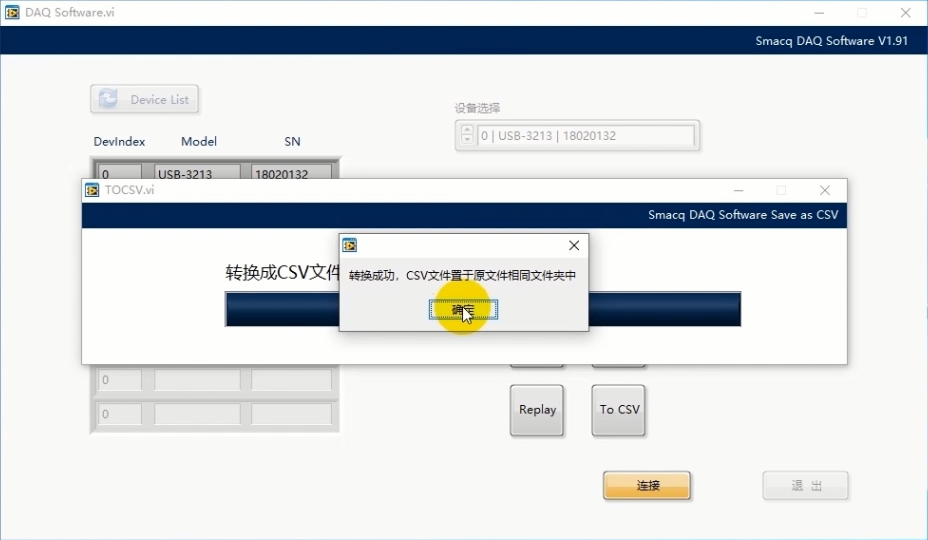The image size is (928, 540).
Task: Click the last row empty Model field
Action: (x=197, y=414)
